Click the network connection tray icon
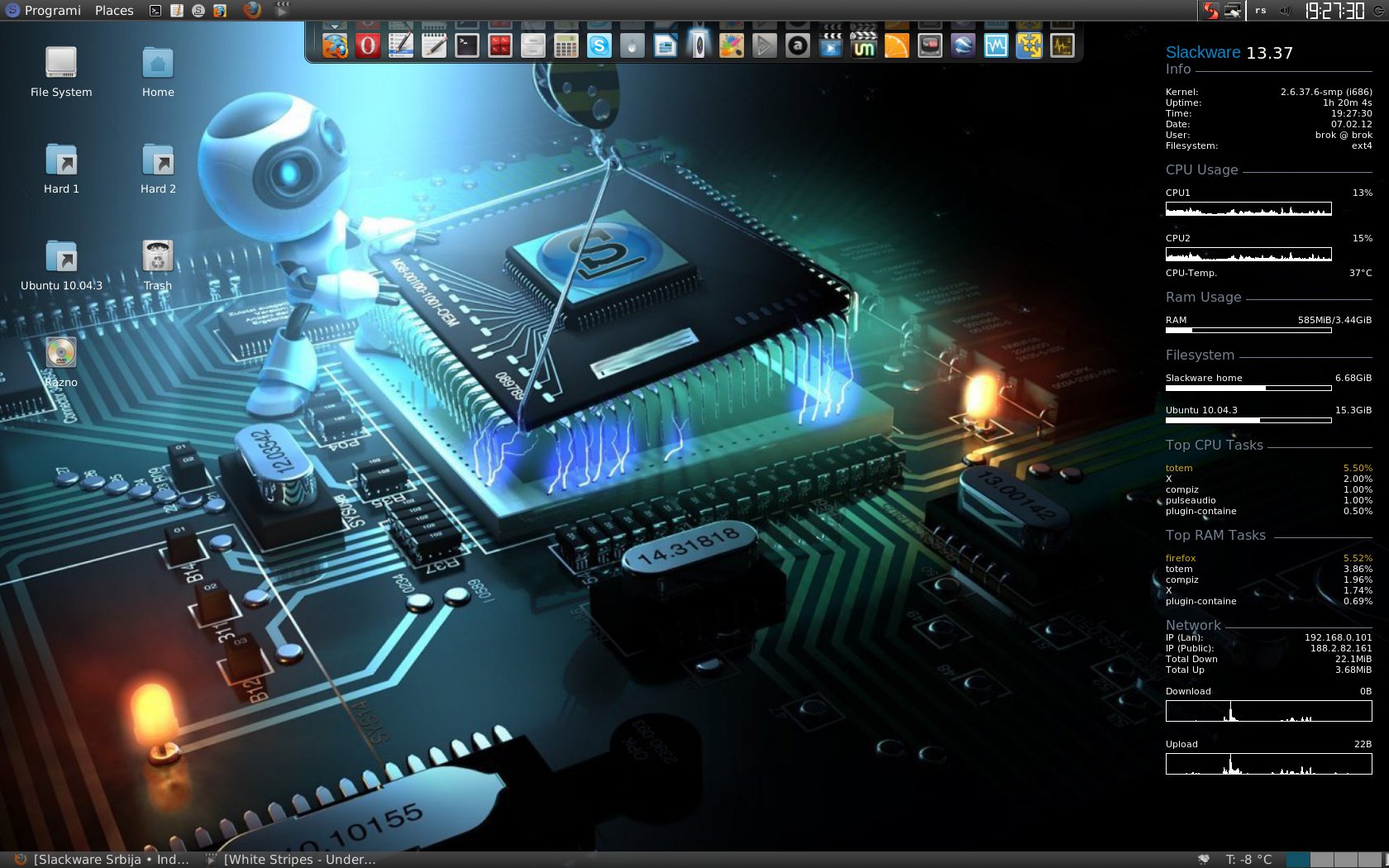The width and height of the screenshot is (1389, 868). 1233,11
